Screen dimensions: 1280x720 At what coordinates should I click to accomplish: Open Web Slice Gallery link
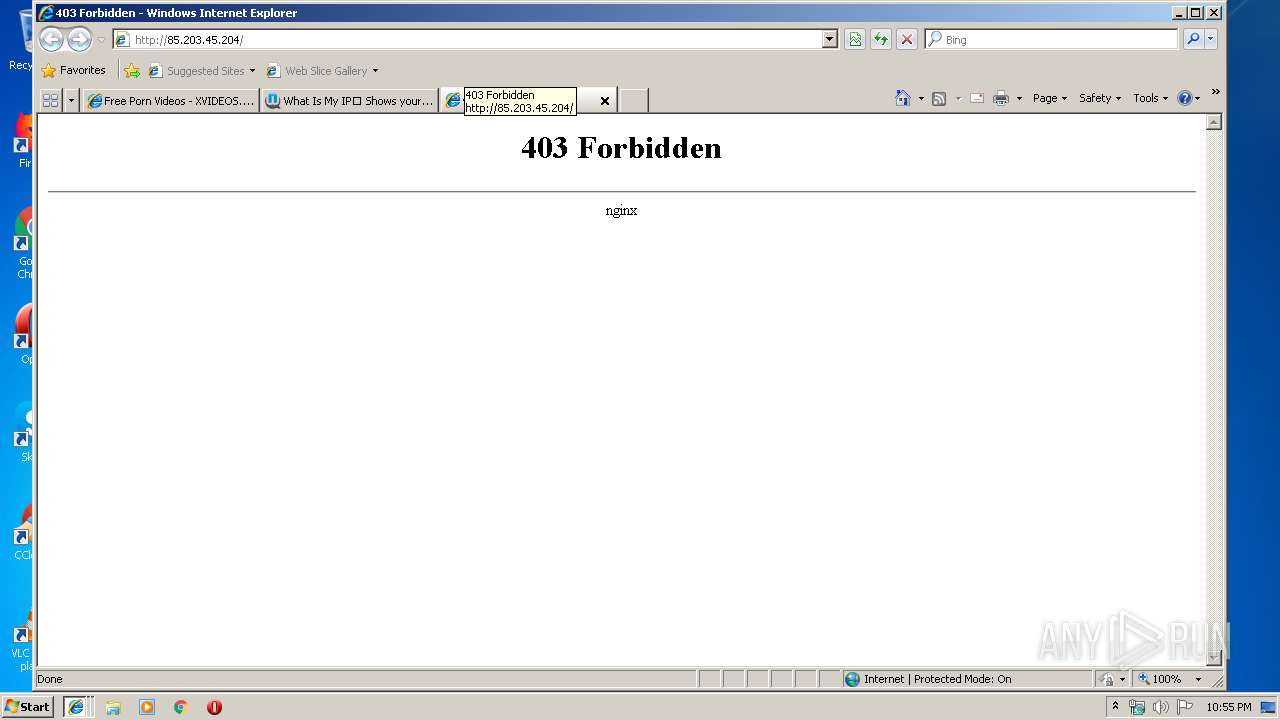(317, 71)
